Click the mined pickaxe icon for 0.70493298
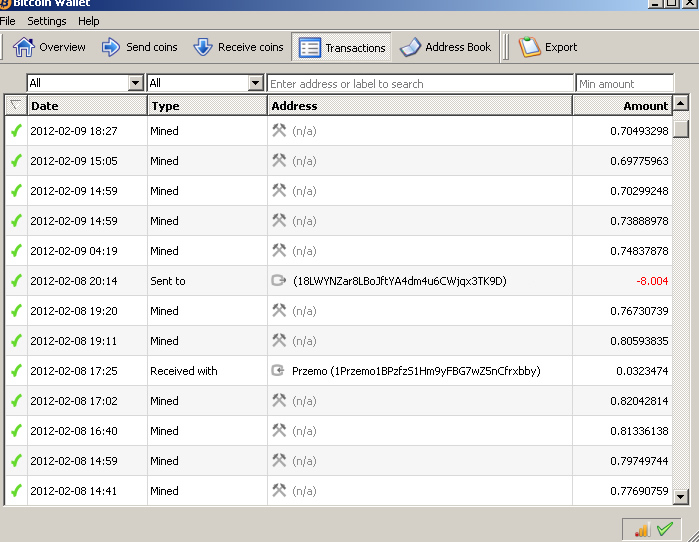 (279, 131)
